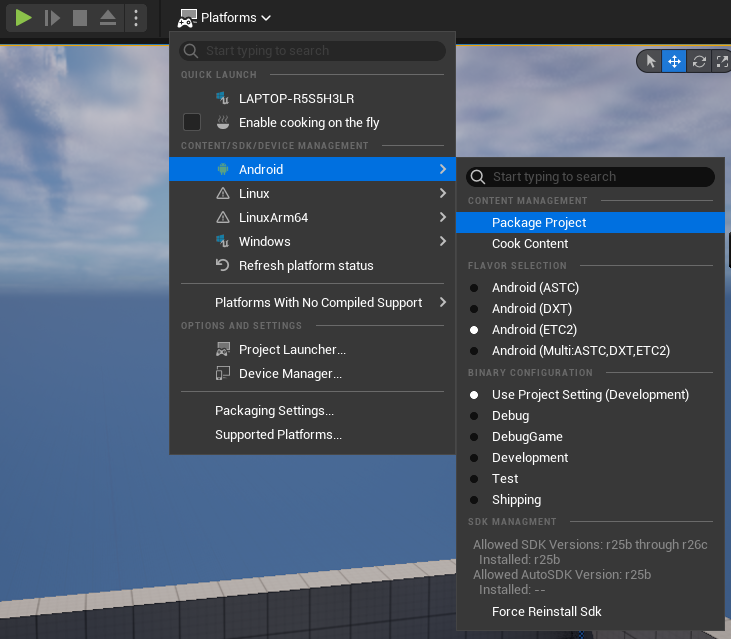Click the warning triangle next to LinuxArm64

tap(223, 217)
